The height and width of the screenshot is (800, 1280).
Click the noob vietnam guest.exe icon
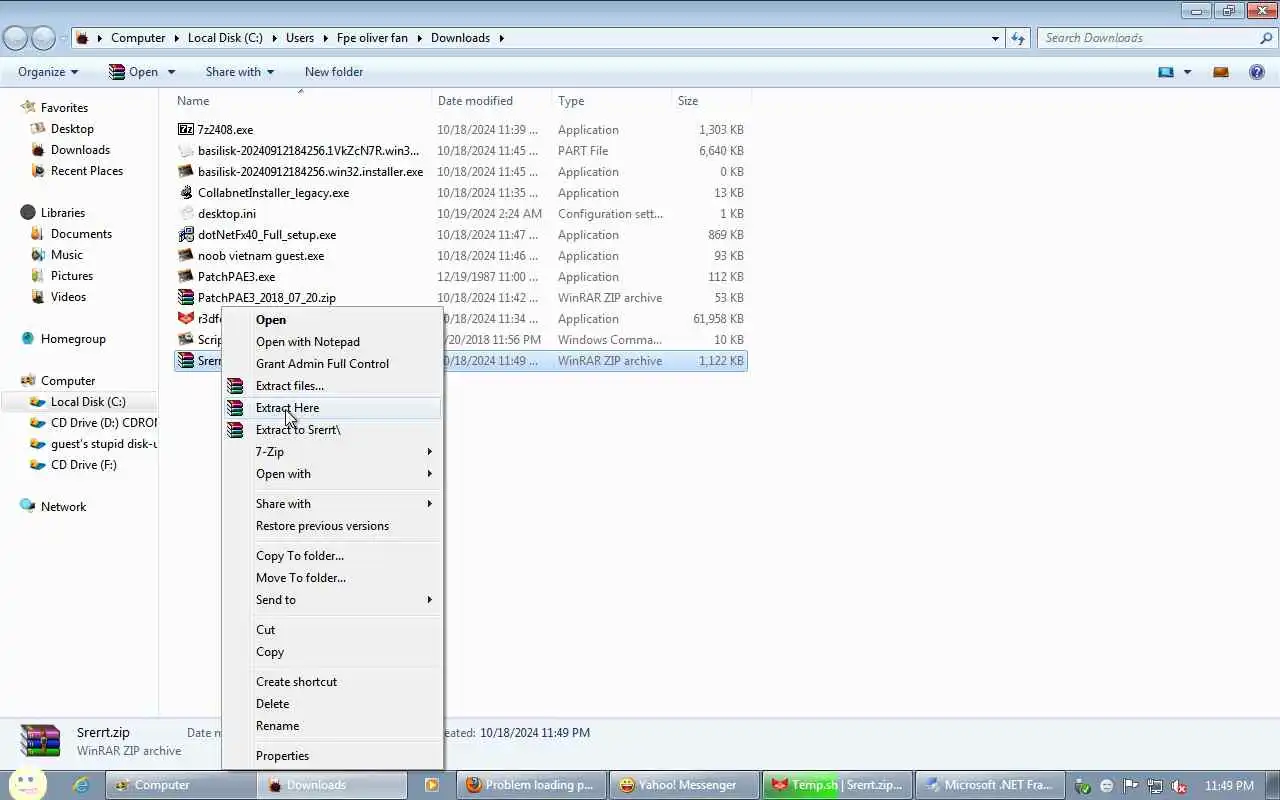(186, 256)
